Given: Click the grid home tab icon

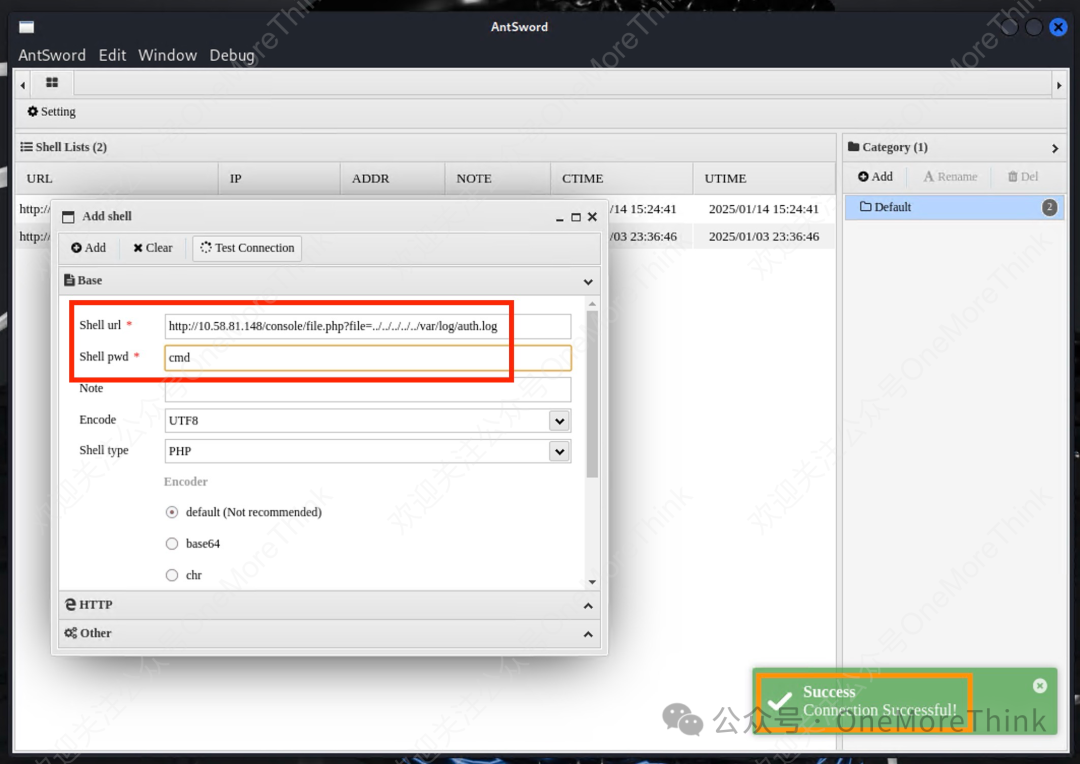Looking at the screenshot, I should coord(52,83).
